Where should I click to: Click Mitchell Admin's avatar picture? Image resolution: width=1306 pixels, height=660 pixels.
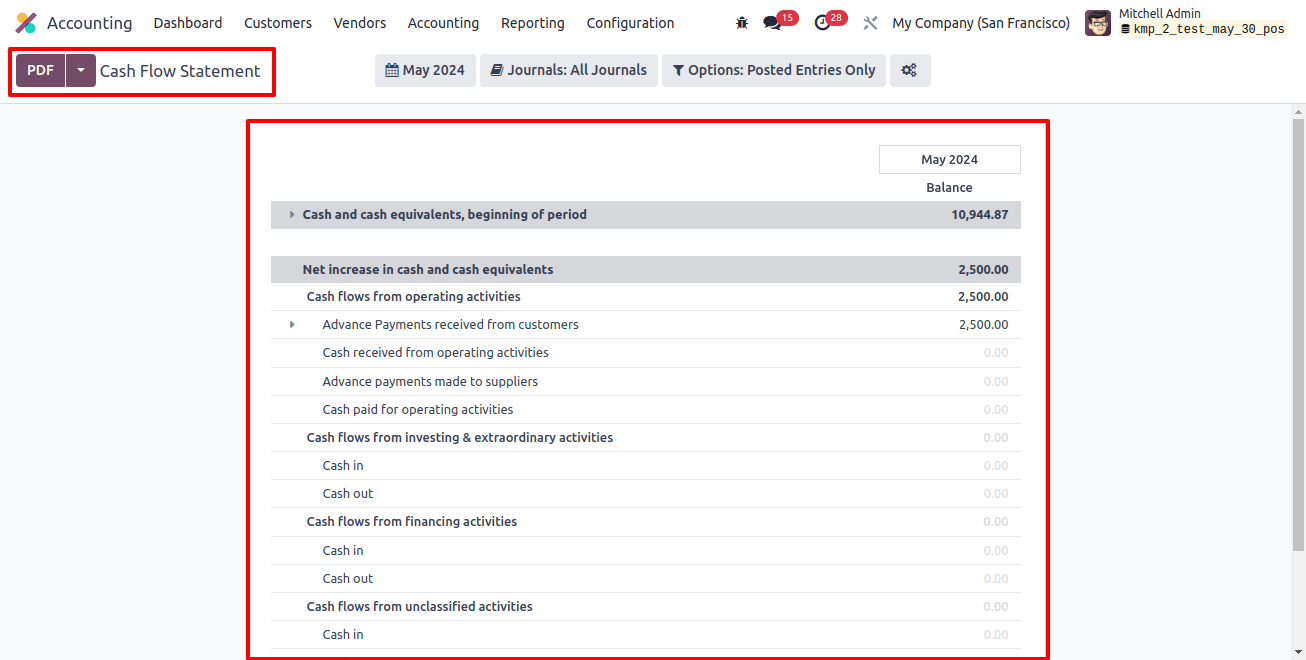[1098, 23]
